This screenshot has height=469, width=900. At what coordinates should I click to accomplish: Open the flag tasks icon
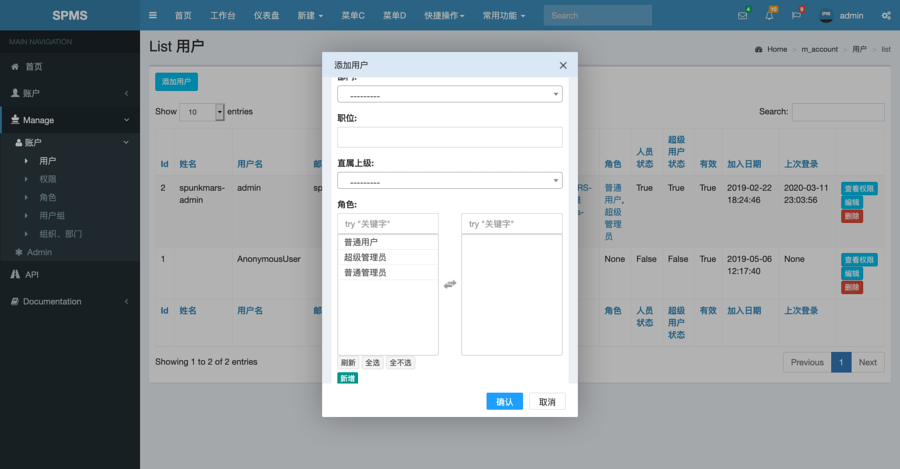(796, 15)
